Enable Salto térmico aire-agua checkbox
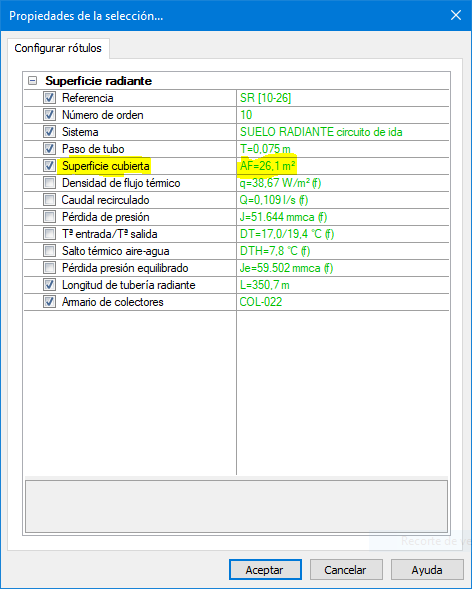The height and width of the screenshot is (589, 472). 49,251
